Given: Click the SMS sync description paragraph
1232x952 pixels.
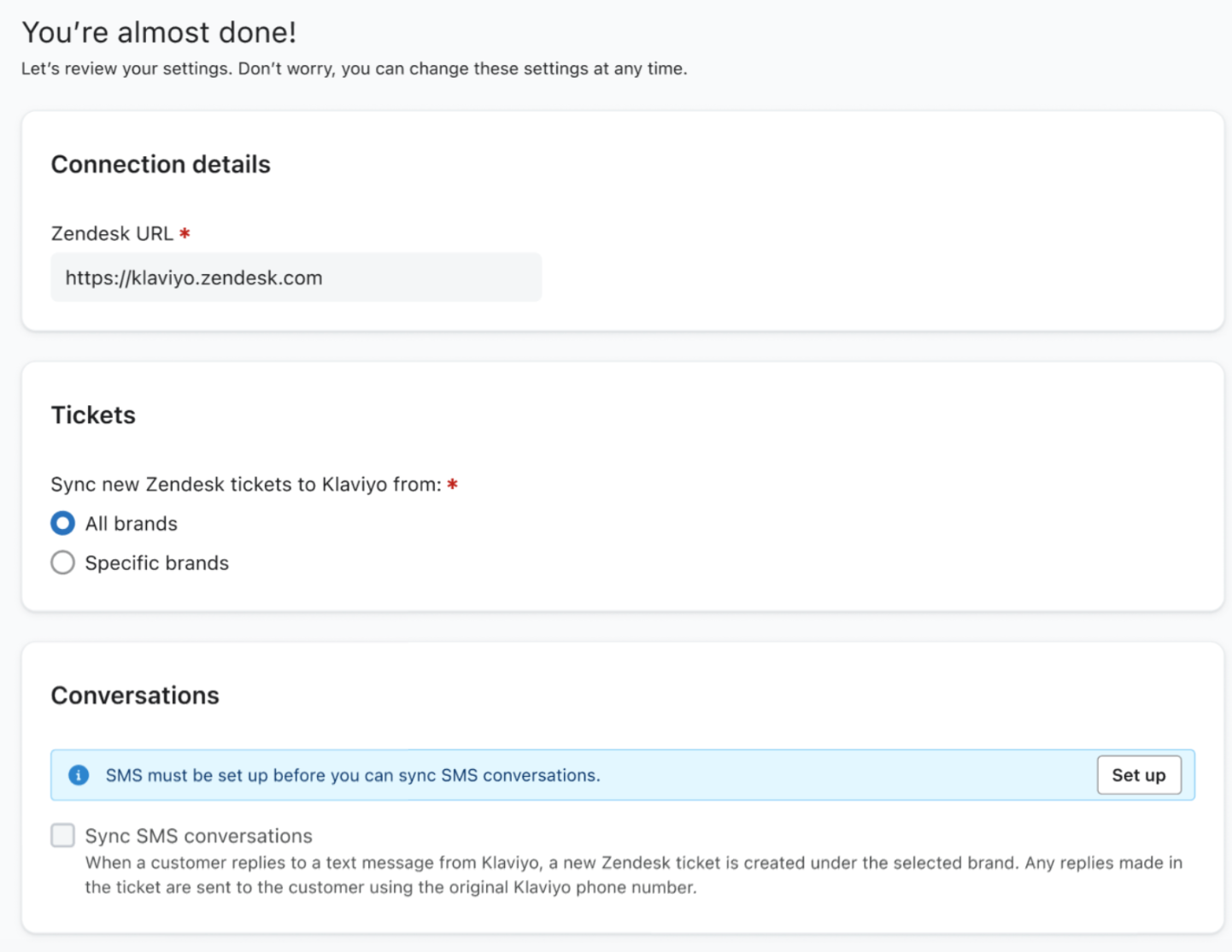Looking at the screenshot, I should 632,875.
